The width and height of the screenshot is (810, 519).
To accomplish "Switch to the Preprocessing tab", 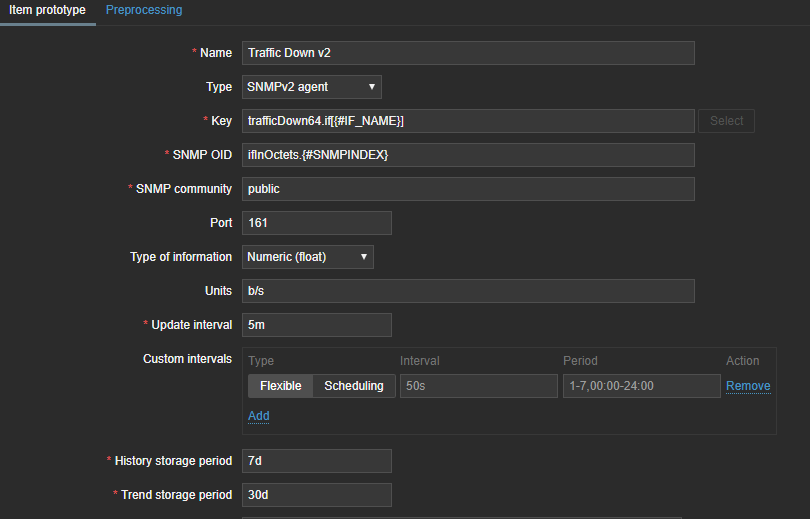I will [144, 10].
